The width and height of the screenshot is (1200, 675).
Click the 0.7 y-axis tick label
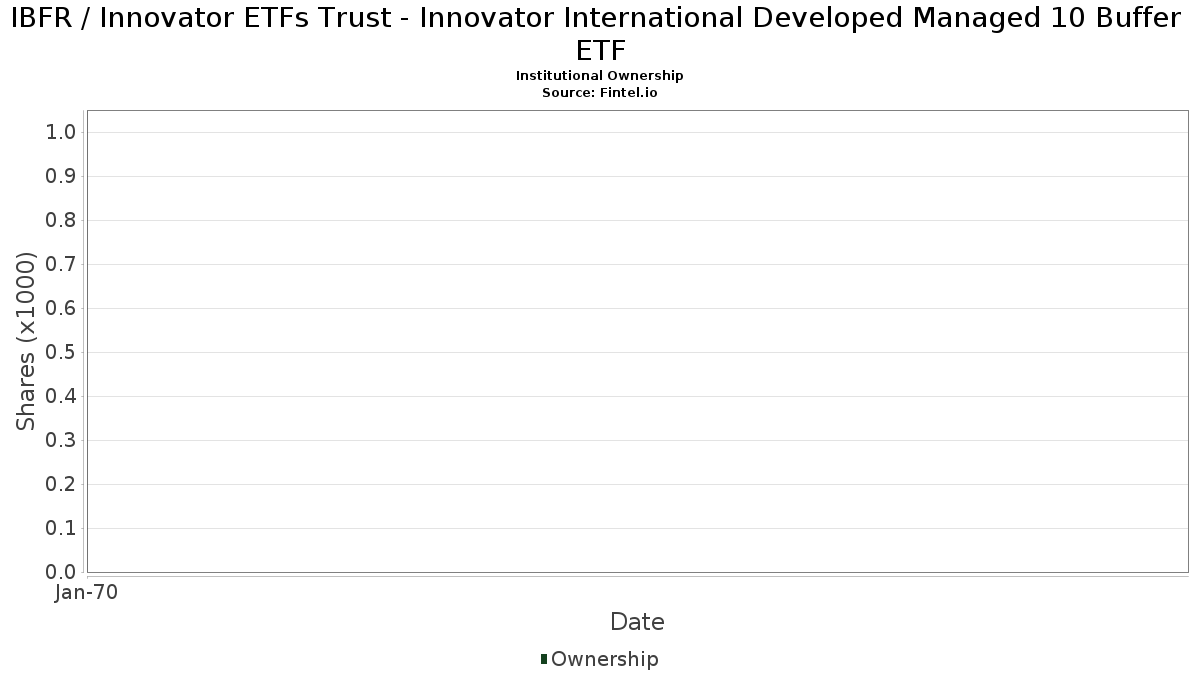pos(62,265)
